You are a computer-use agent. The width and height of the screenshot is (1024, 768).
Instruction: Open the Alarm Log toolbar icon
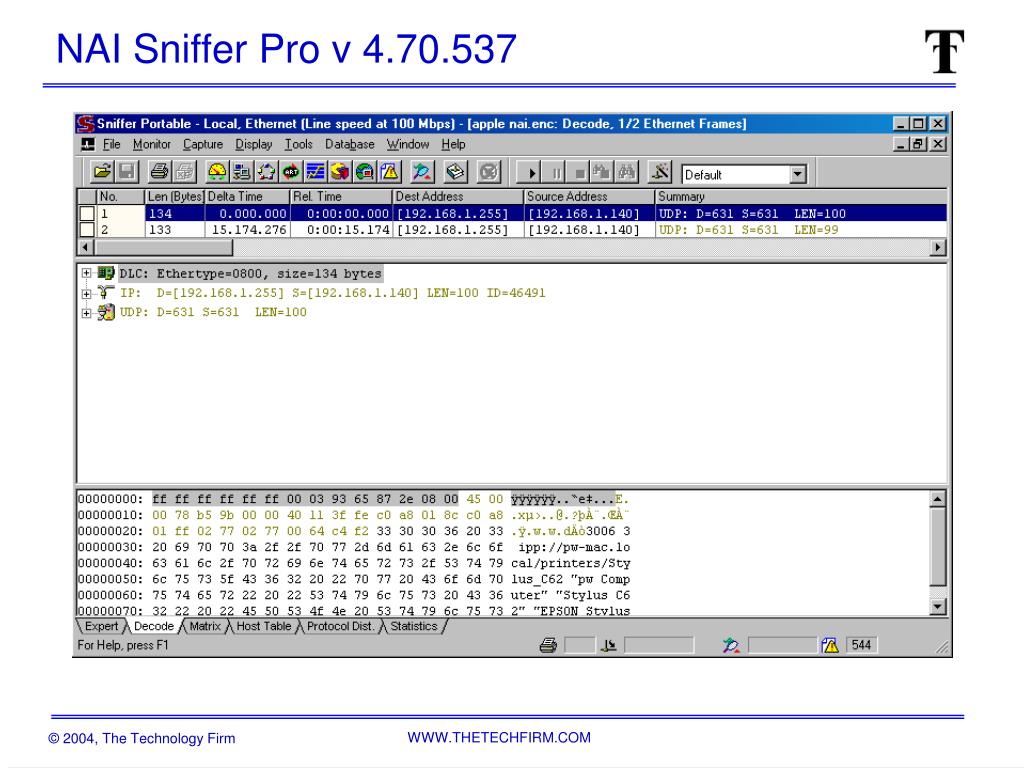coord(389,172)
